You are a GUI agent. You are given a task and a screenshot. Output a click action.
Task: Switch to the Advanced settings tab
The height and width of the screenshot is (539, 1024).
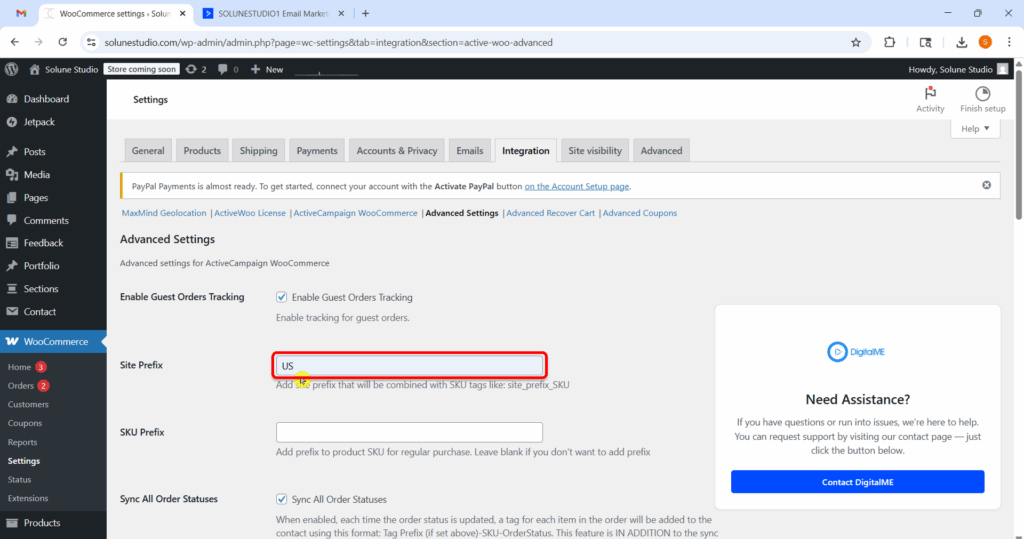coord(661,150)
